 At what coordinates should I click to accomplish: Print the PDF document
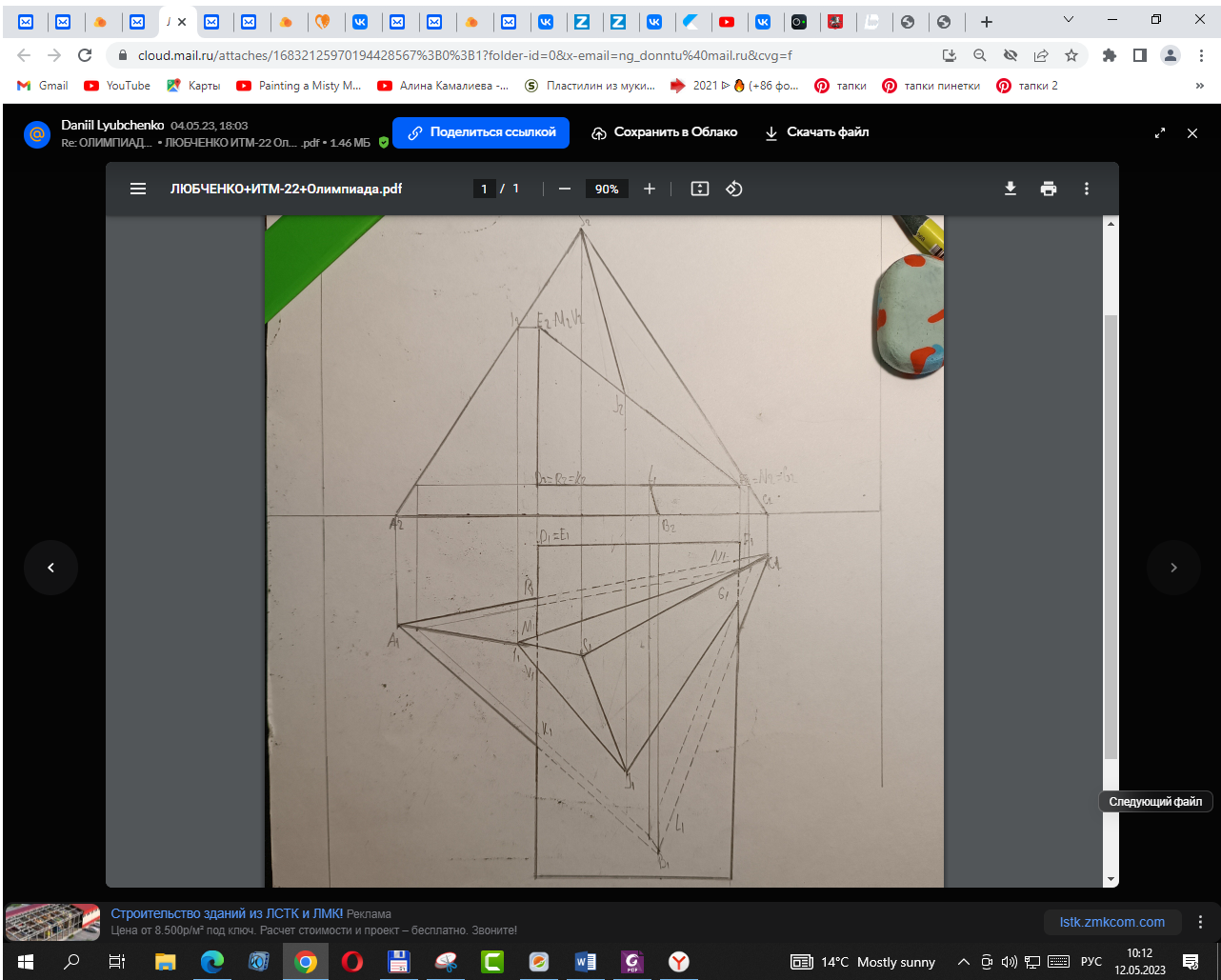click(x=1049, y=189)
